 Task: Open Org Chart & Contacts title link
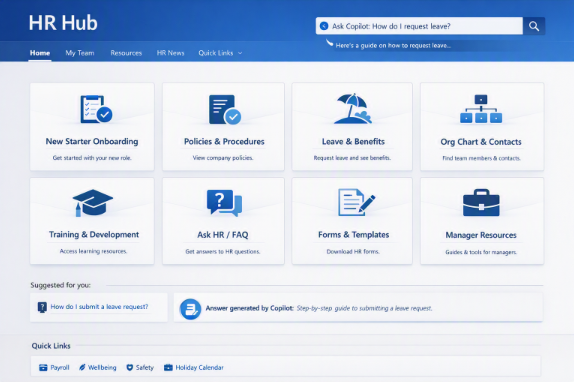click(x=481, y=142)
